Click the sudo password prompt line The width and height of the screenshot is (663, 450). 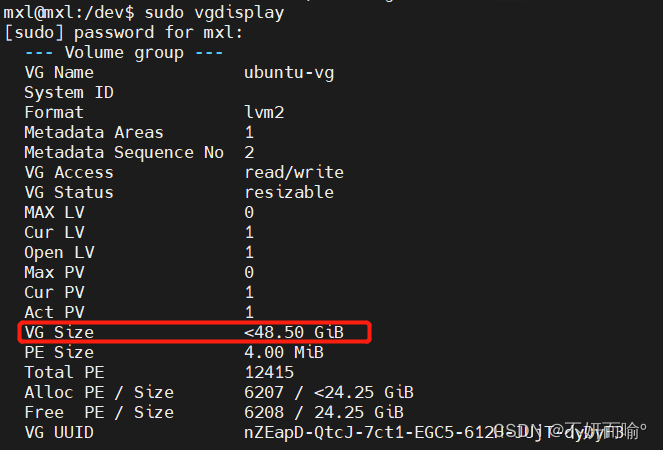[123, 33]
